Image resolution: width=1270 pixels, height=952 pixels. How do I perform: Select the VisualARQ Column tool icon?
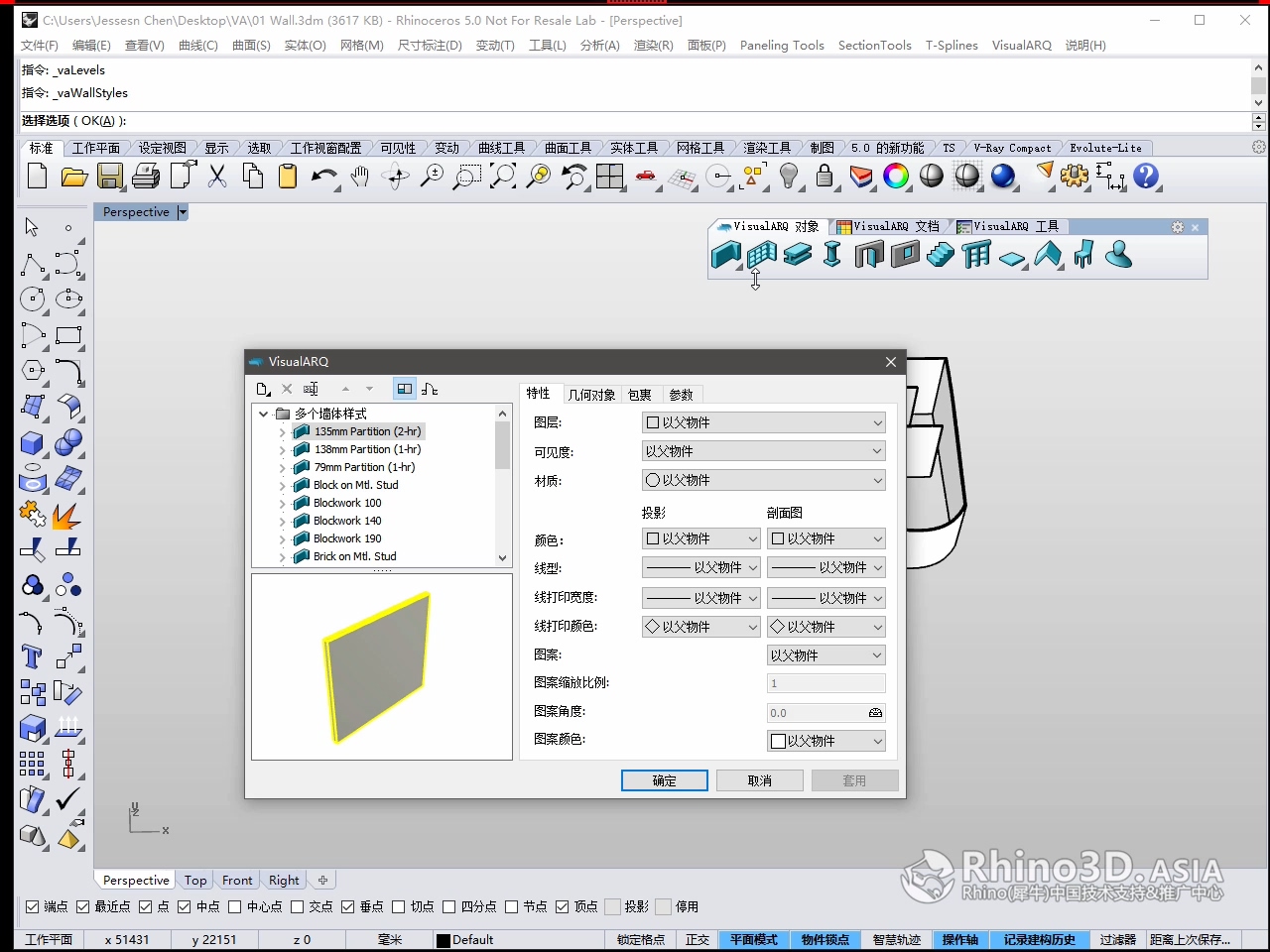pos(832,255)
